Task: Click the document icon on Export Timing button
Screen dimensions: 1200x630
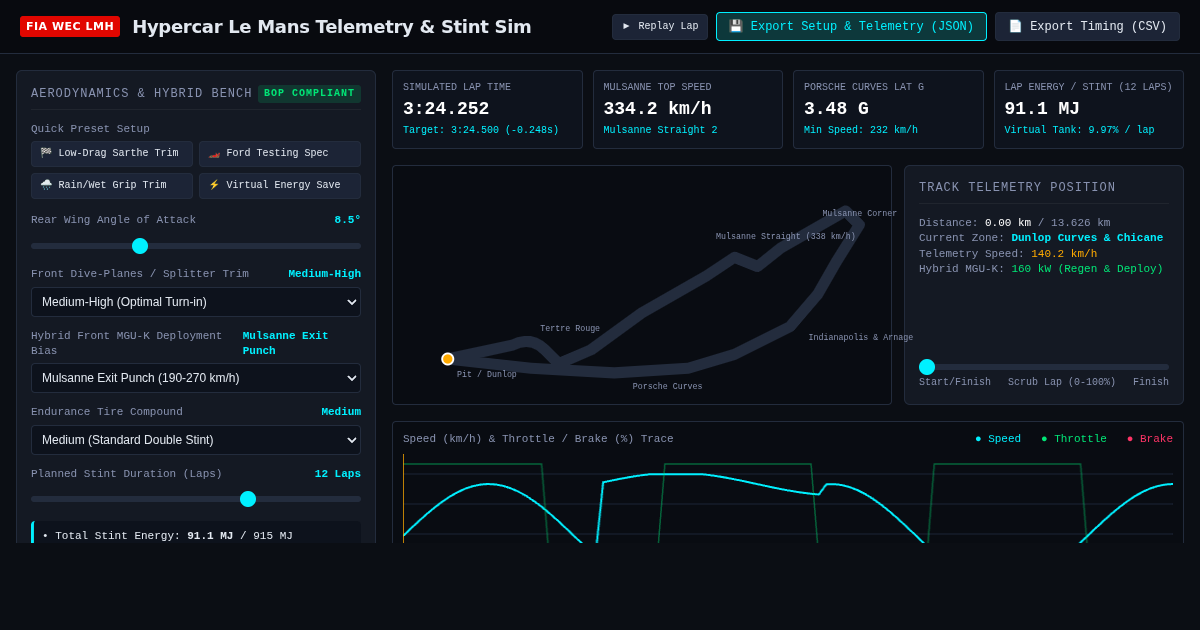Action: (1015, 26)
